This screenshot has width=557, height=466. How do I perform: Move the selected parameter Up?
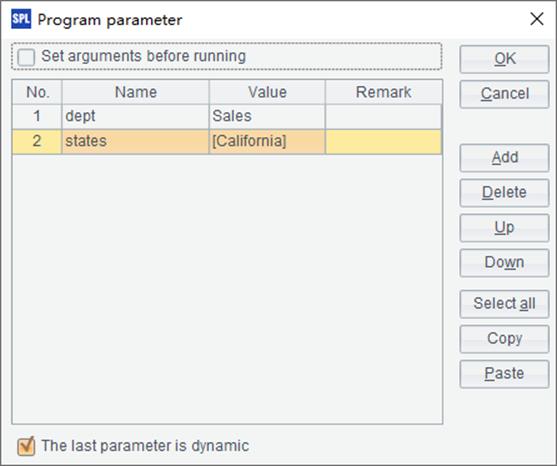pyautogui.click(x=504, y=228)
